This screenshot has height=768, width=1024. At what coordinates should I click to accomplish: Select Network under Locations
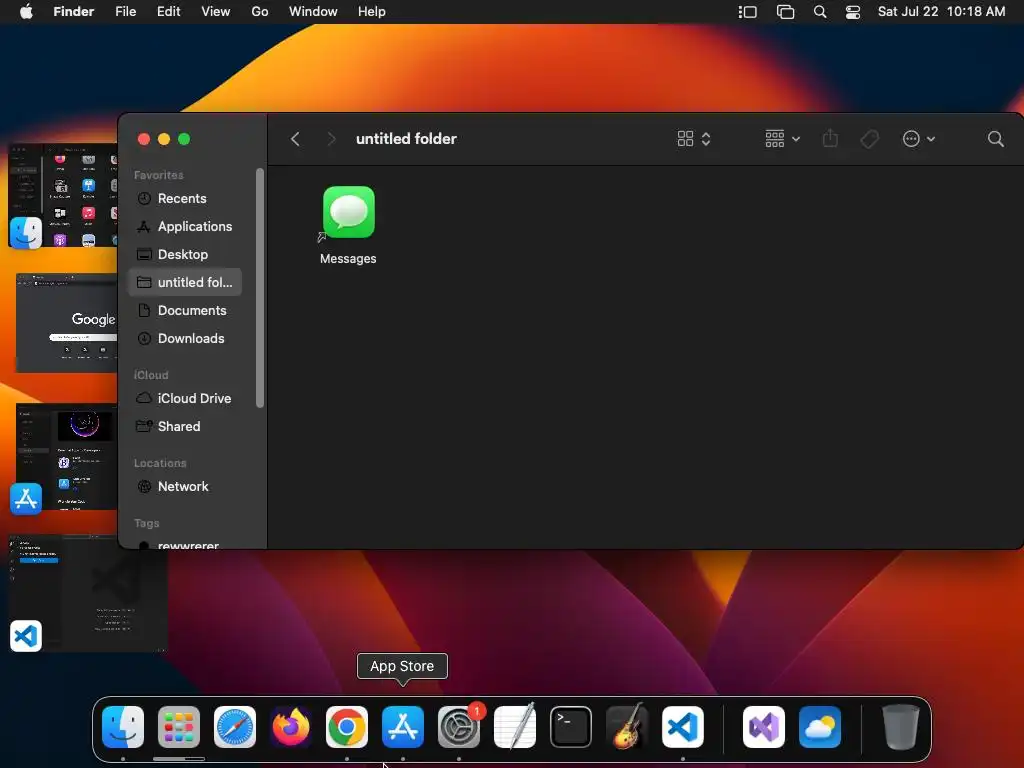point(185,487)
